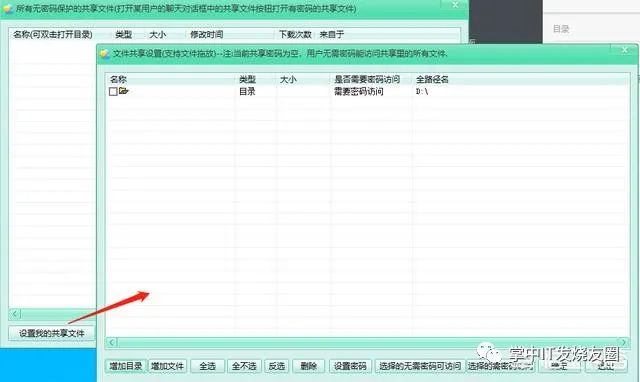The height and width of the screenshot is (382, 640).
Task: Click the 文件共享设置 title bar icon
Action: (104, 54)
